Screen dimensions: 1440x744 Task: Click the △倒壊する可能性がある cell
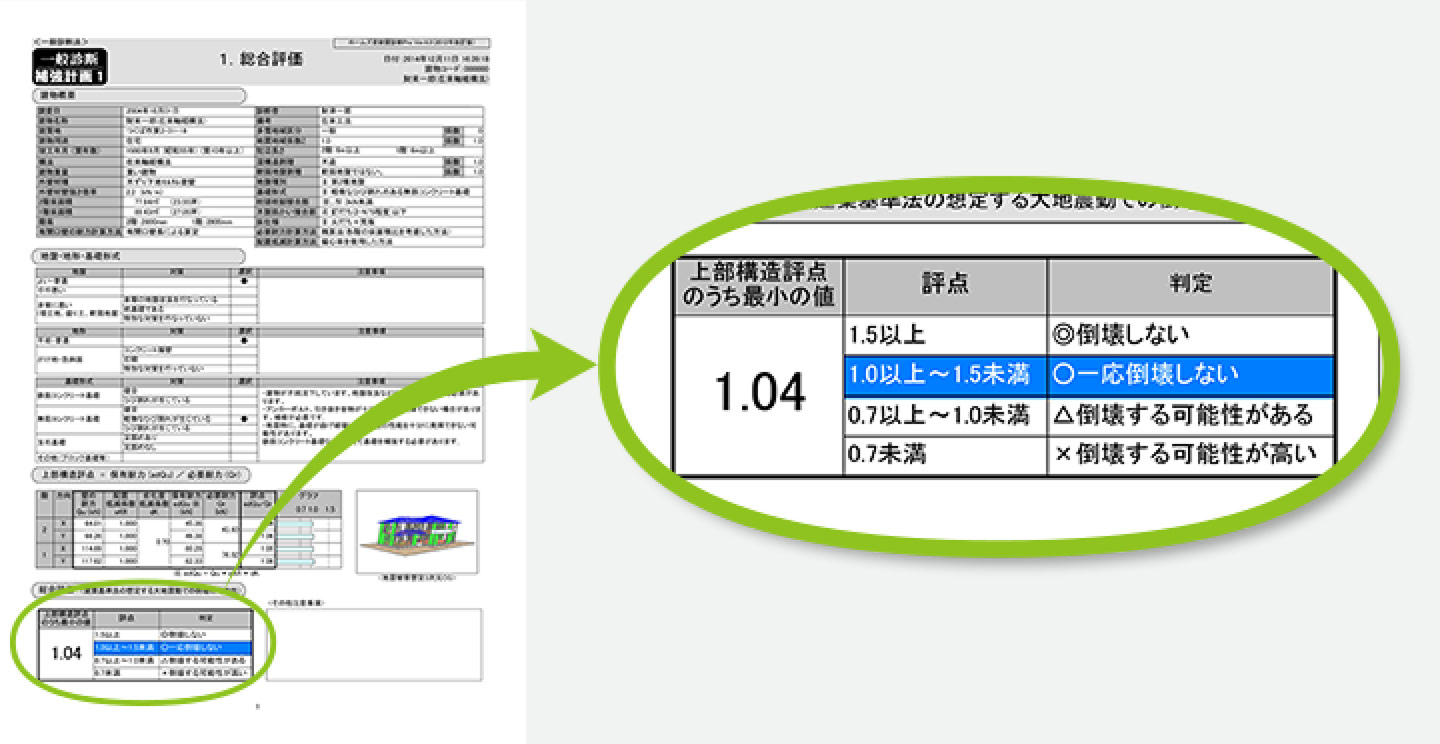click(x=1190, y=414)
